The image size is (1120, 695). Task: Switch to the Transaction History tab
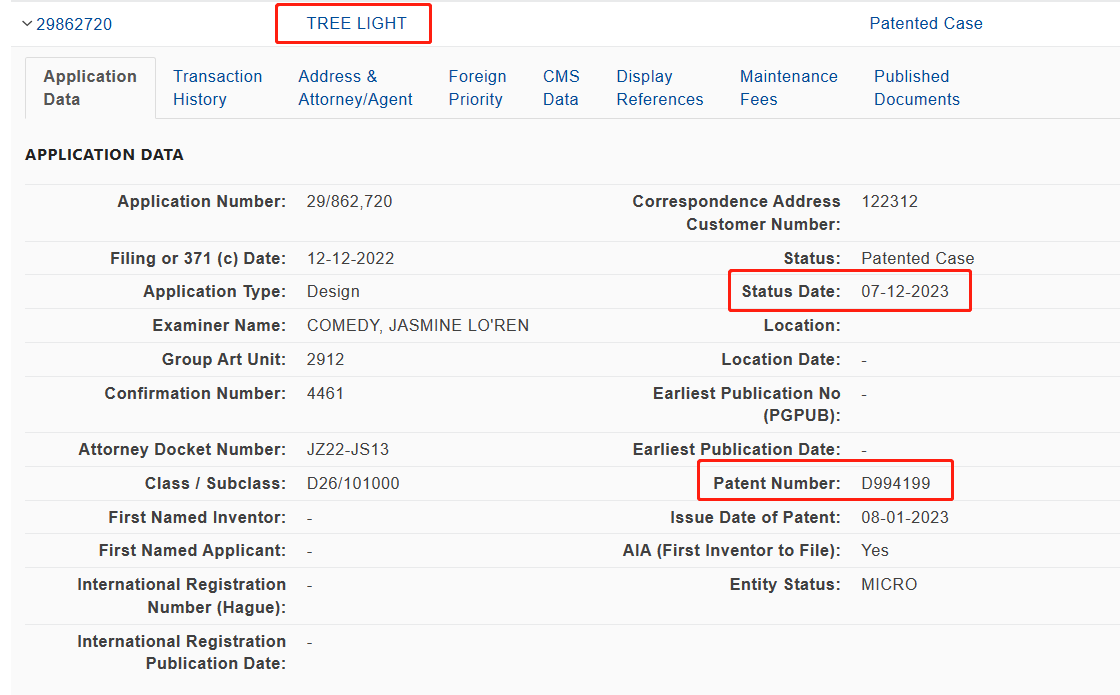click(217, 88)
